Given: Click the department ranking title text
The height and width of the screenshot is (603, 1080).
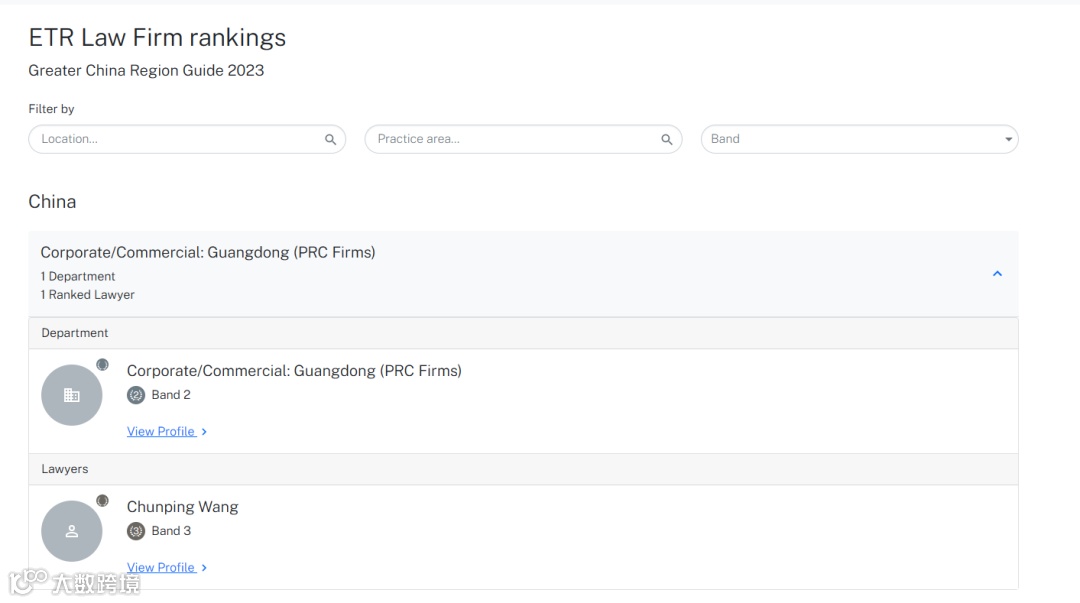Looking at the screenshot, I should (x=294, y=371).
